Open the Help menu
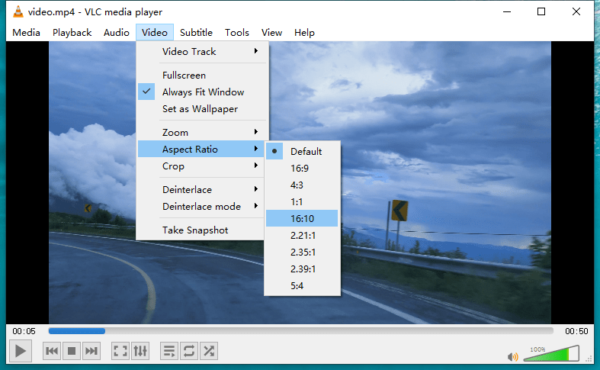Viewport: 600px width, 370px height. point(304,33)
